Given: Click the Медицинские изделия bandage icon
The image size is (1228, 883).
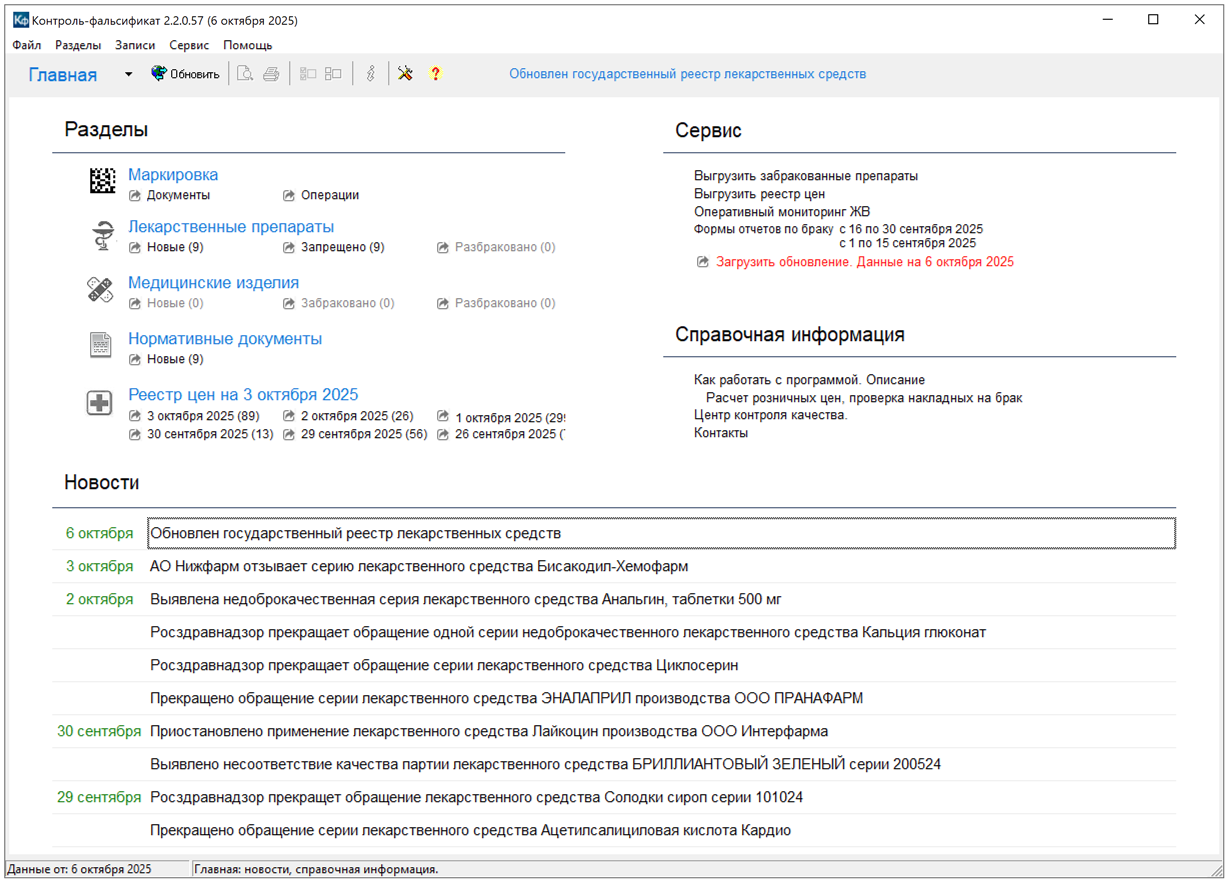Looking at the screenshot, I should coord(100,290).
